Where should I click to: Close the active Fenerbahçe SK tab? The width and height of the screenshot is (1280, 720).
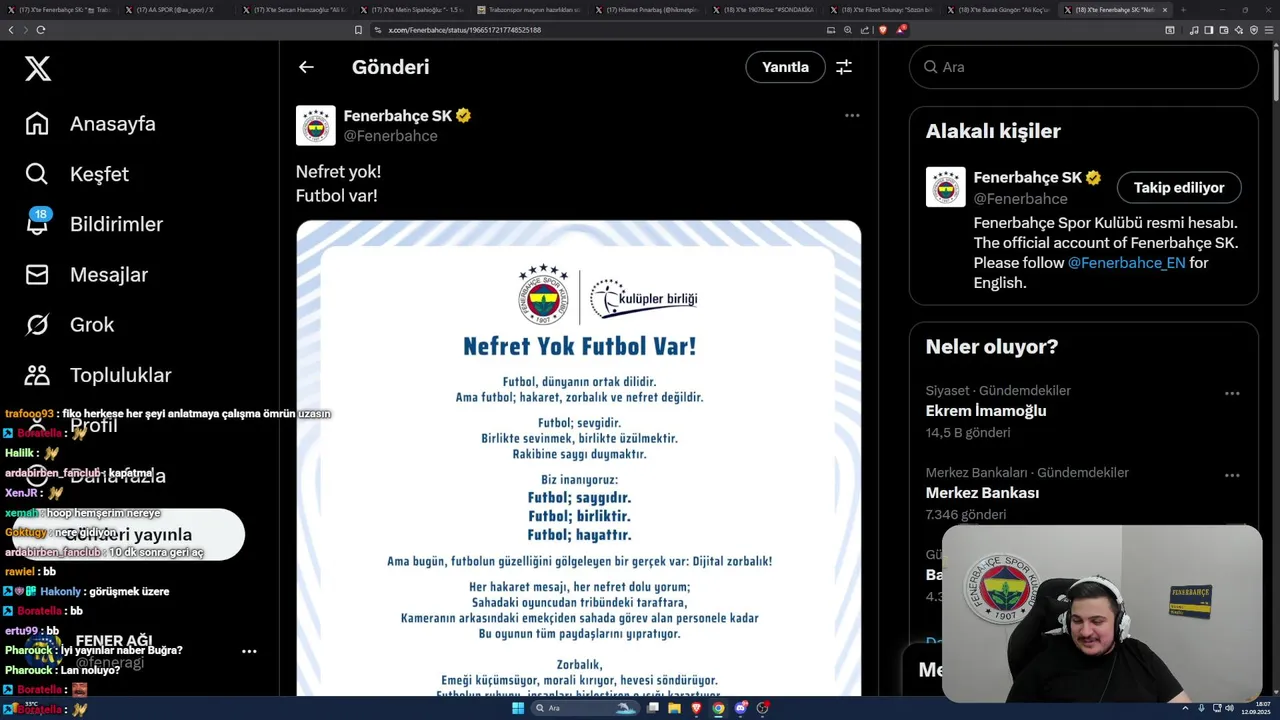point(1164,10)
